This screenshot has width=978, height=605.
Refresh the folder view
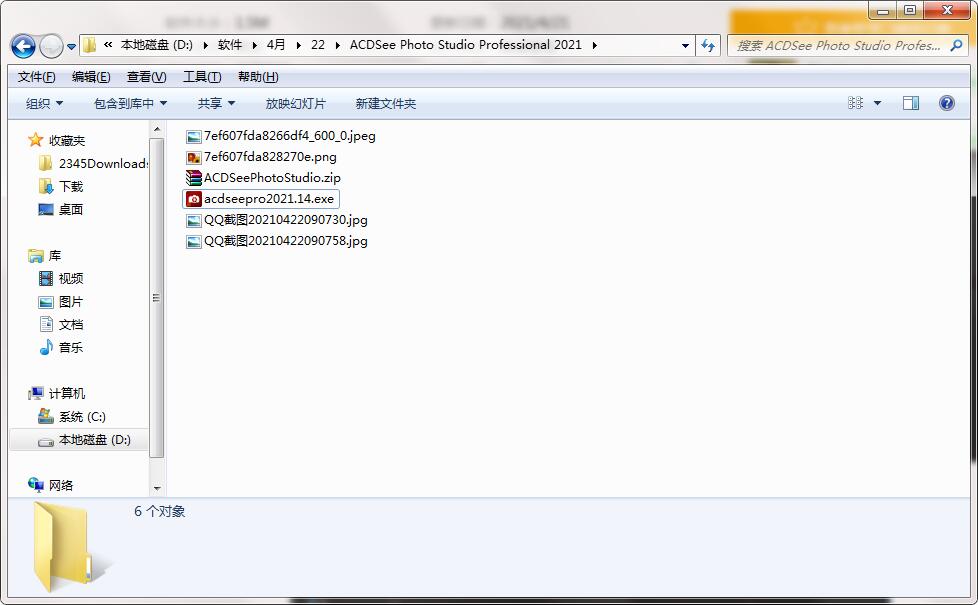pyautogui.click(x=708, y=46)
